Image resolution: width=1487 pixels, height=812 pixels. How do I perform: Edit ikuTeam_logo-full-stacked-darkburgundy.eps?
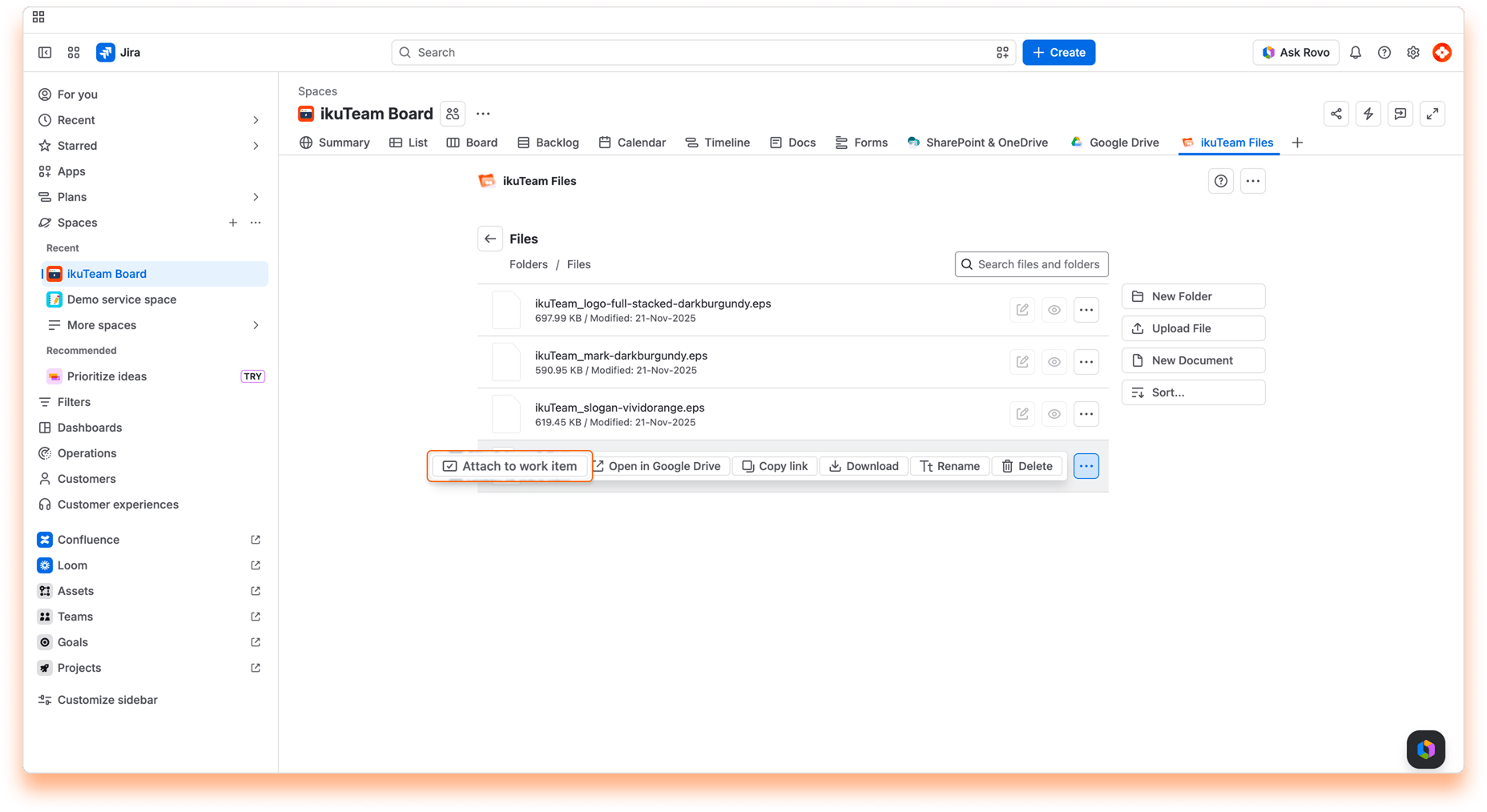pos(1022,310)
